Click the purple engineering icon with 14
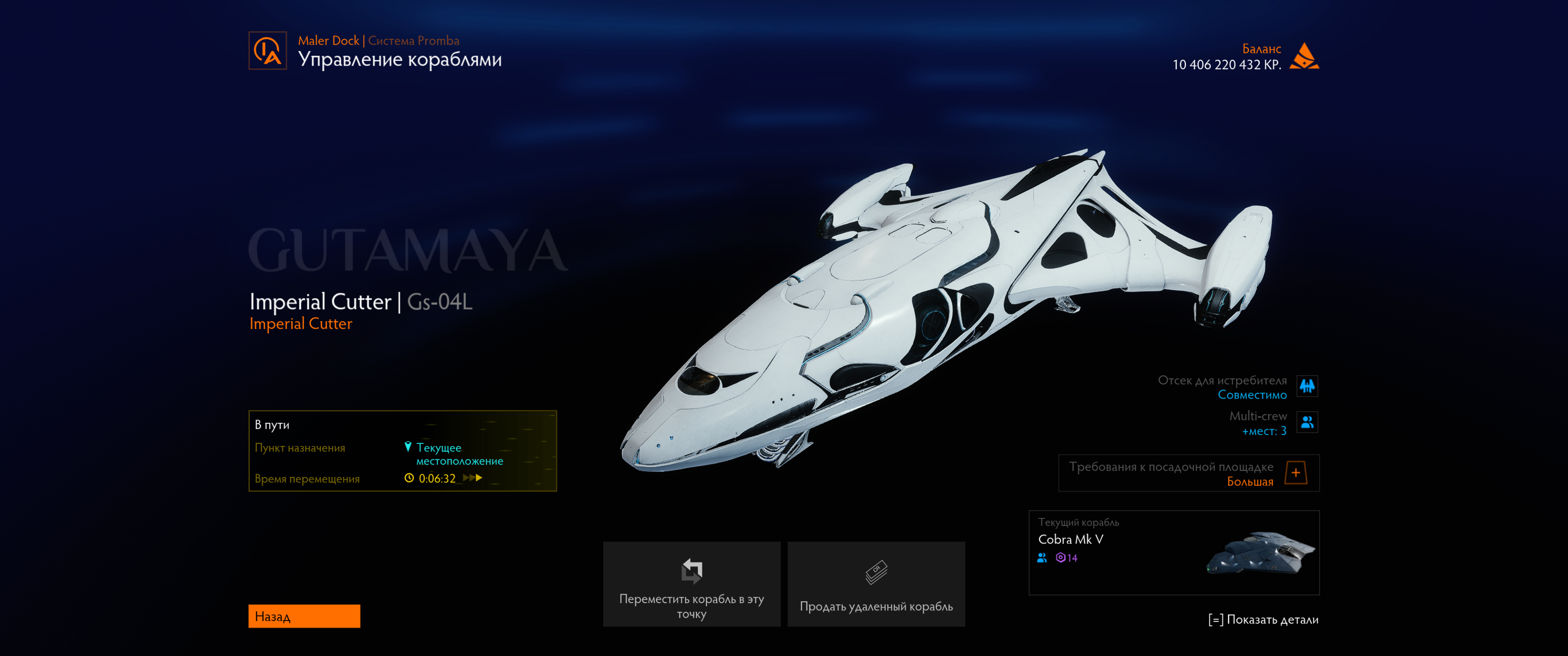Viewport: 1568px width, 656px height. pos(1067,558)
